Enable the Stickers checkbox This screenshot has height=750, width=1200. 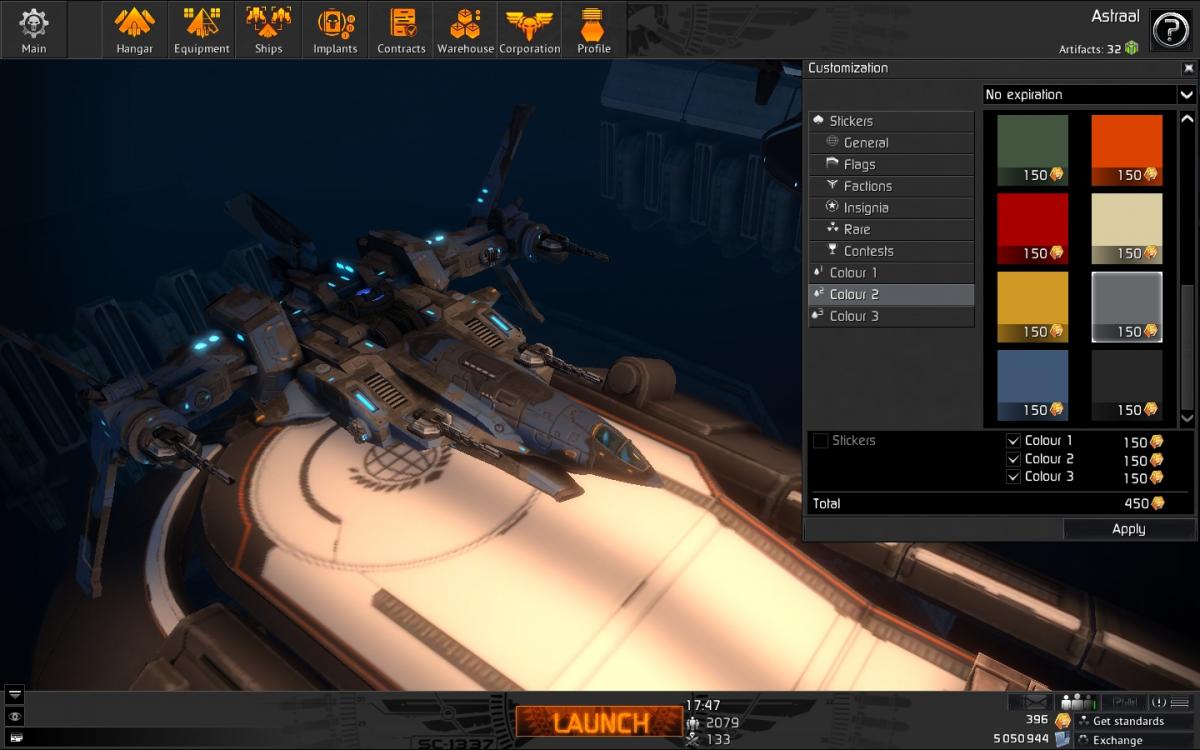[x=820, y=441]
